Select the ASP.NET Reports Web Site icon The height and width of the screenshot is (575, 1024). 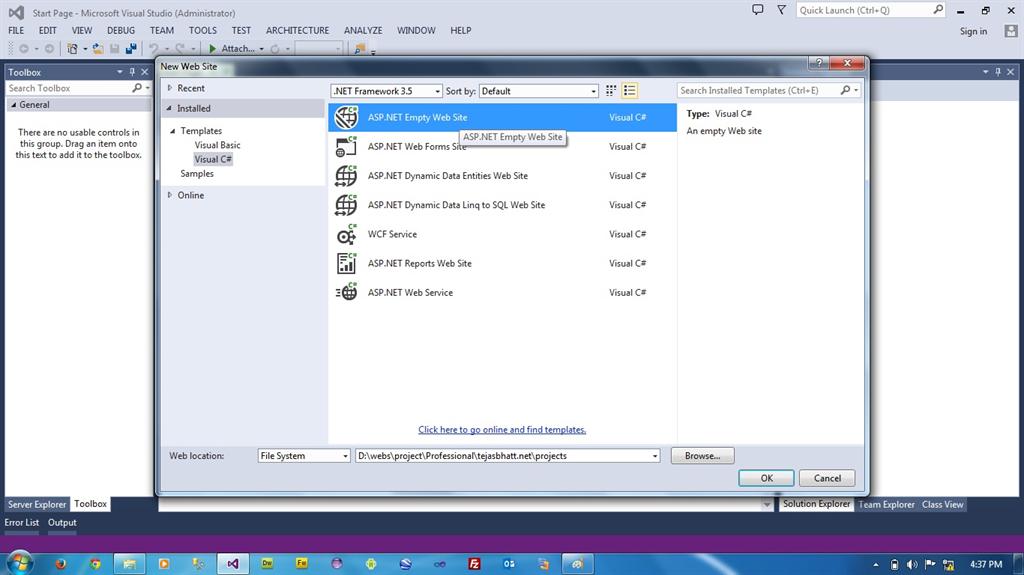point(346,263)
